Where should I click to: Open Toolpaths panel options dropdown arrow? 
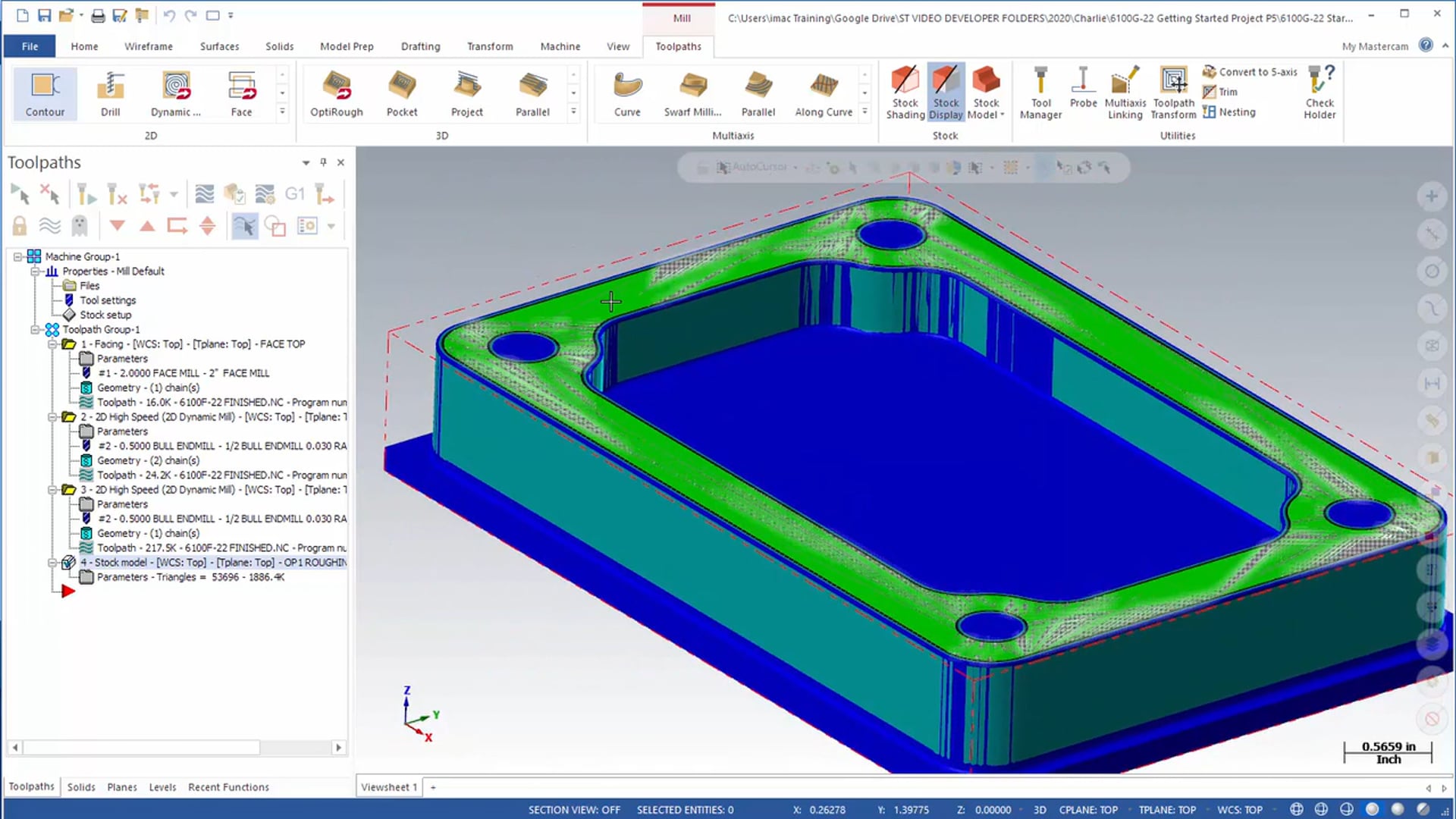click(x=306, y=162)
